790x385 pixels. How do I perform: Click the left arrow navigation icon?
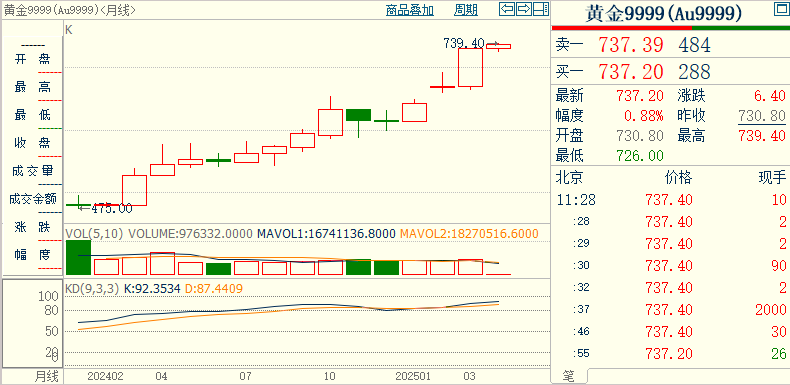click(x=507, y=9)
